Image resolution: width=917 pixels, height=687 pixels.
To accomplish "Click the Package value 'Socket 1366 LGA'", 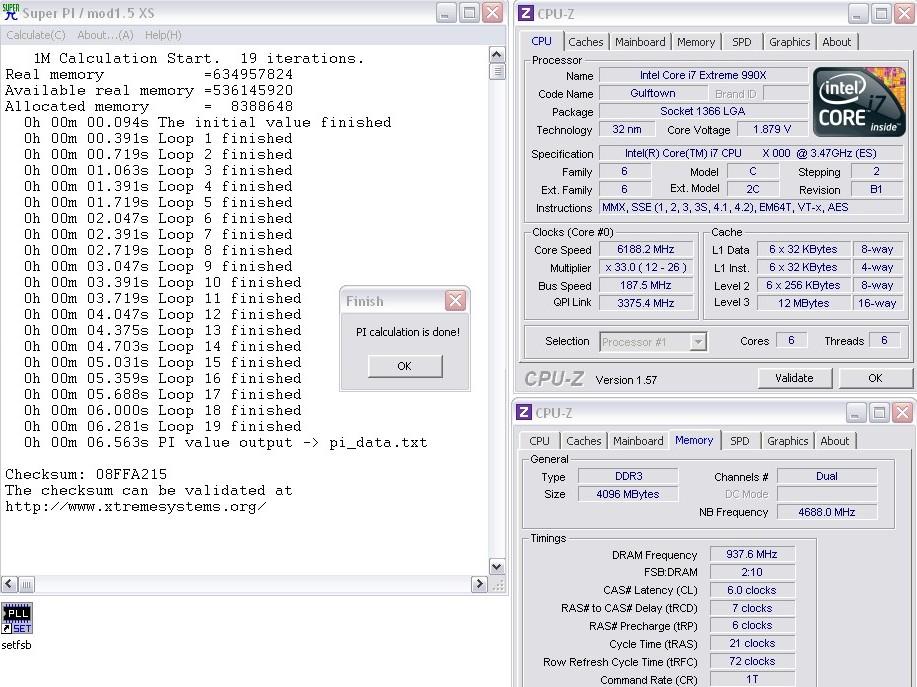I will pyautogui.click(x=702, y=111).
